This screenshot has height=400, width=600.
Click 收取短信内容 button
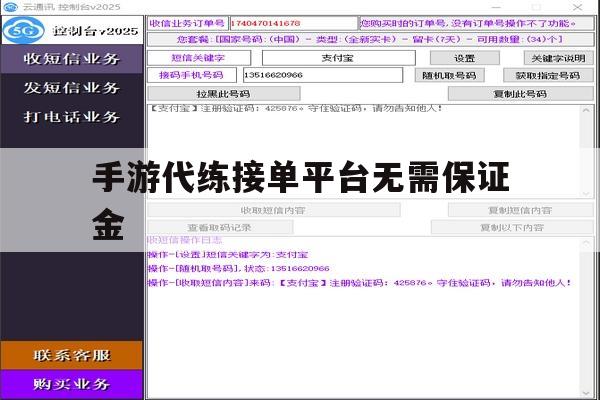[x=274, y=210]
